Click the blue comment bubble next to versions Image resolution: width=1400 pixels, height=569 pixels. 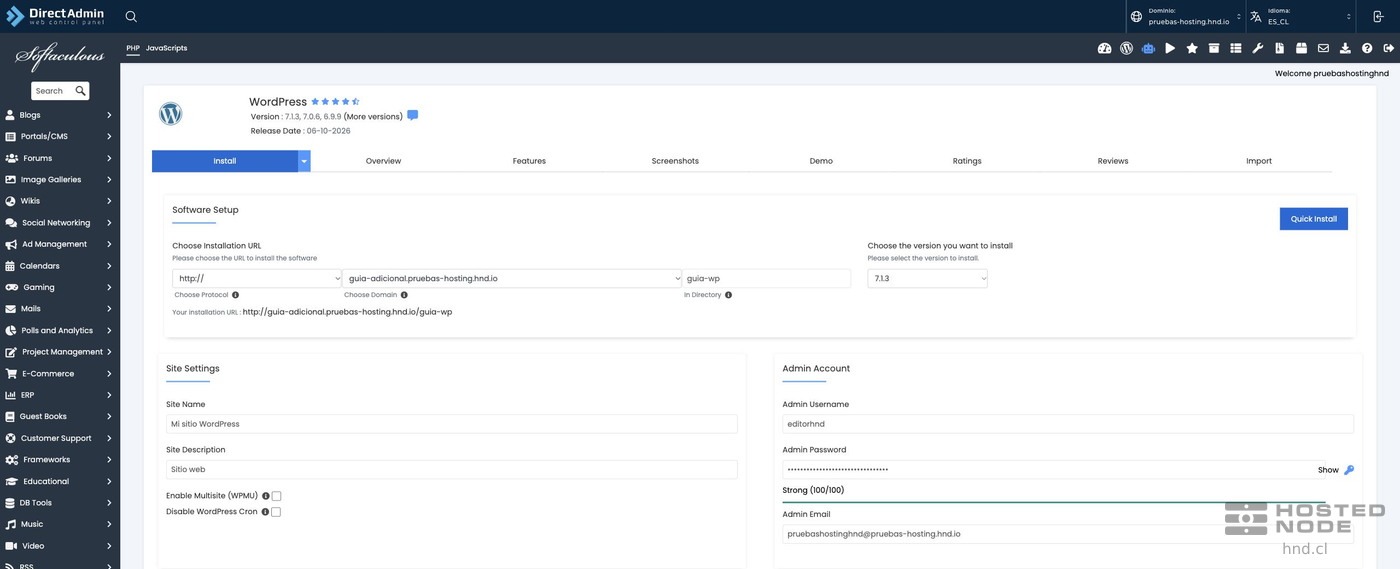point(412,115)
